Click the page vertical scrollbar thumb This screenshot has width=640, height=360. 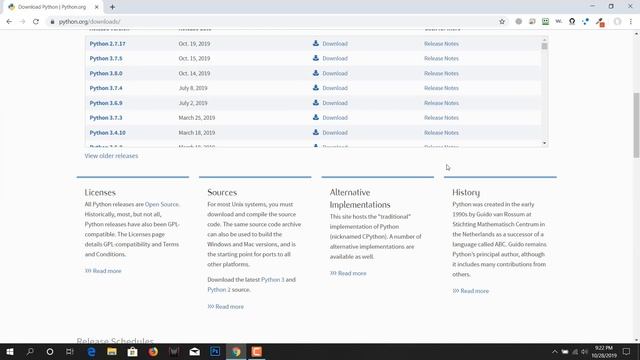636,125
